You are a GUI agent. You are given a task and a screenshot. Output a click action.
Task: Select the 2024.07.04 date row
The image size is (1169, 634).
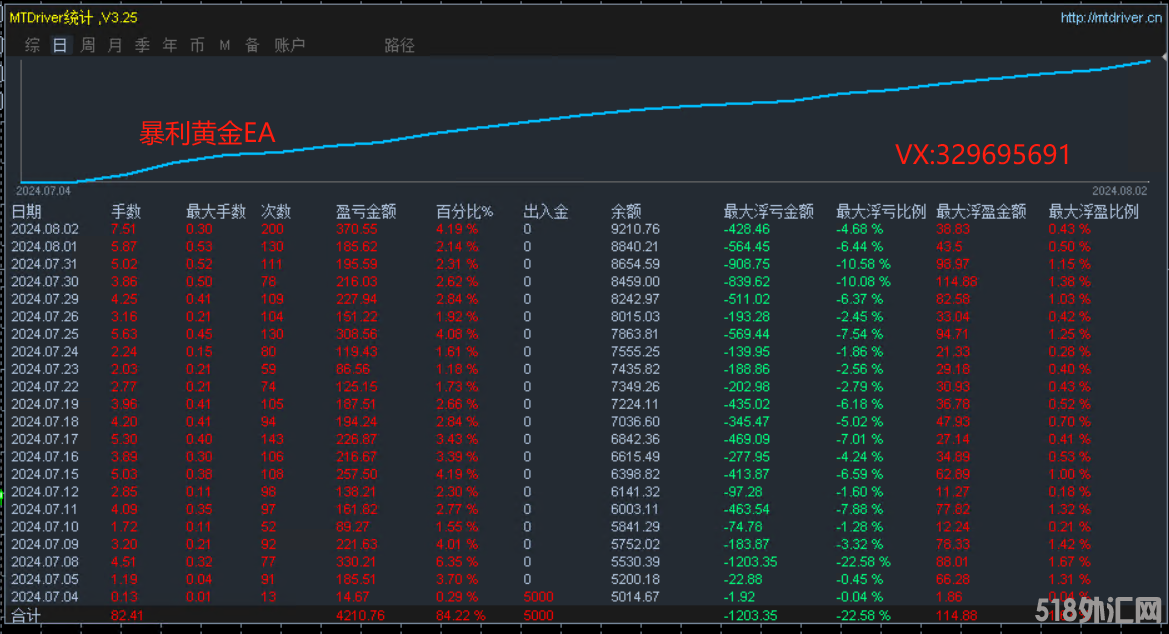(45, 597)
